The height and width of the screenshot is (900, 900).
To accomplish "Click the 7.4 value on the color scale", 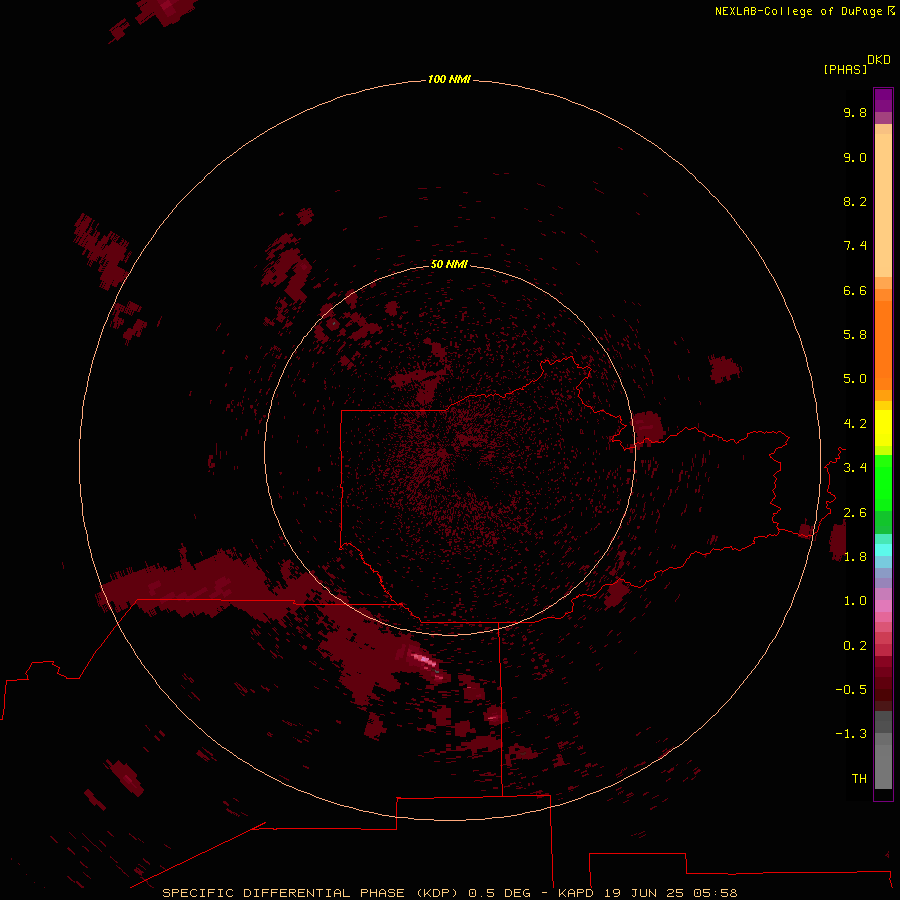I will (855, 246).
